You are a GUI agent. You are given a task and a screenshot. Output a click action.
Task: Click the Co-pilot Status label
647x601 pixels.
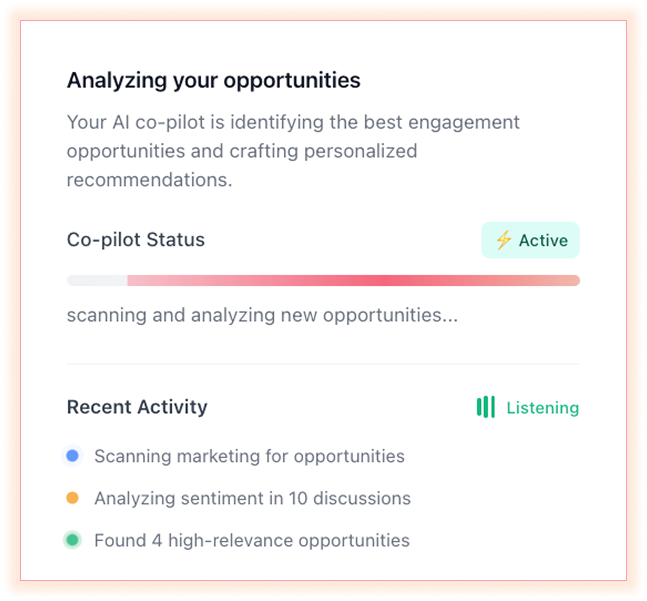[135, 240]
